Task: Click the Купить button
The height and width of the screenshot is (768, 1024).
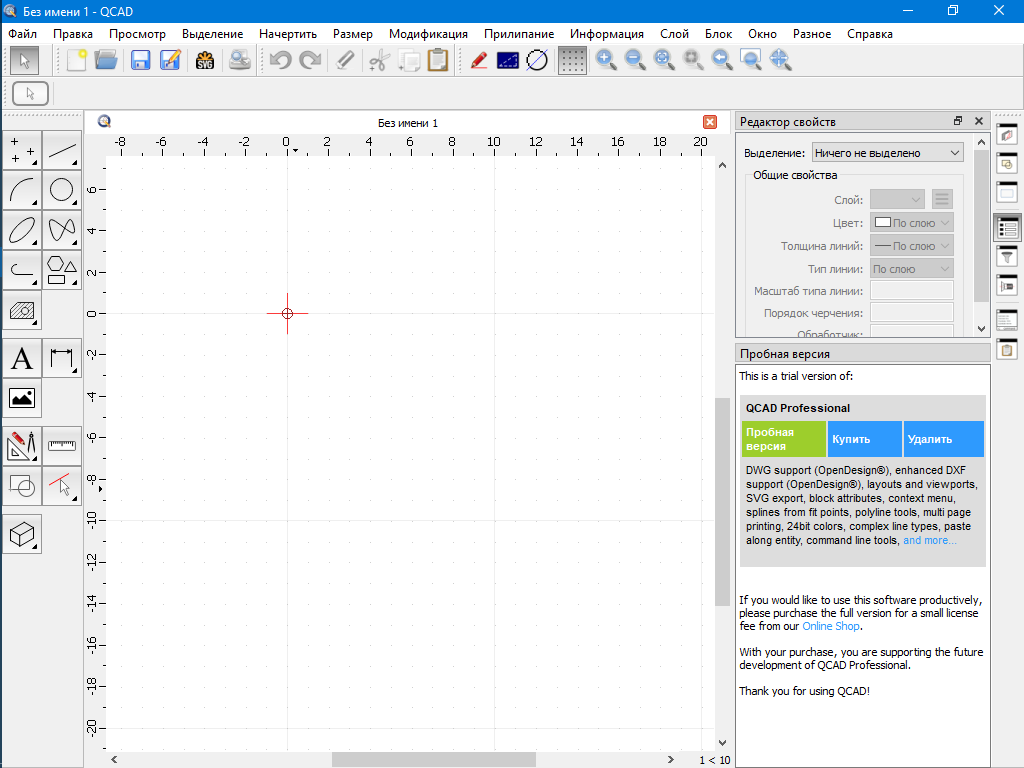Action: (x=865, y=439)
